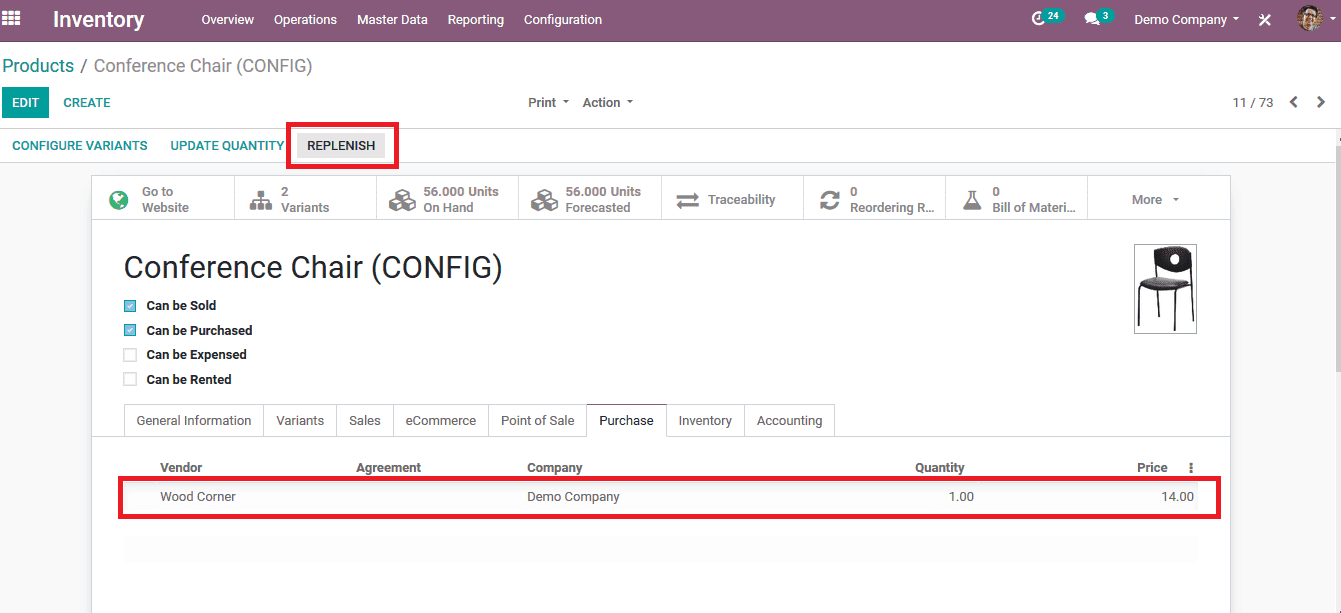The height and width of the screenshot is (613, 1341).
Task: Click the Demo Company cell in vendor row
Action: 573,497
